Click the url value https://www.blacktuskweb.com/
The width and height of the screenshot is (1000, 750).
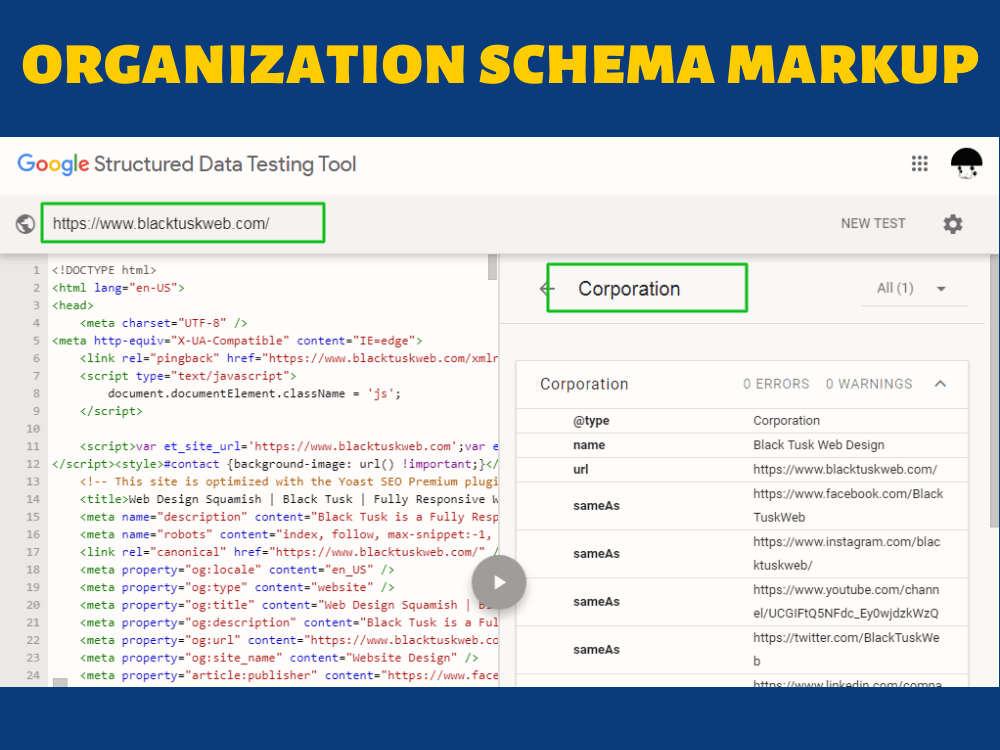pos(845,469)
